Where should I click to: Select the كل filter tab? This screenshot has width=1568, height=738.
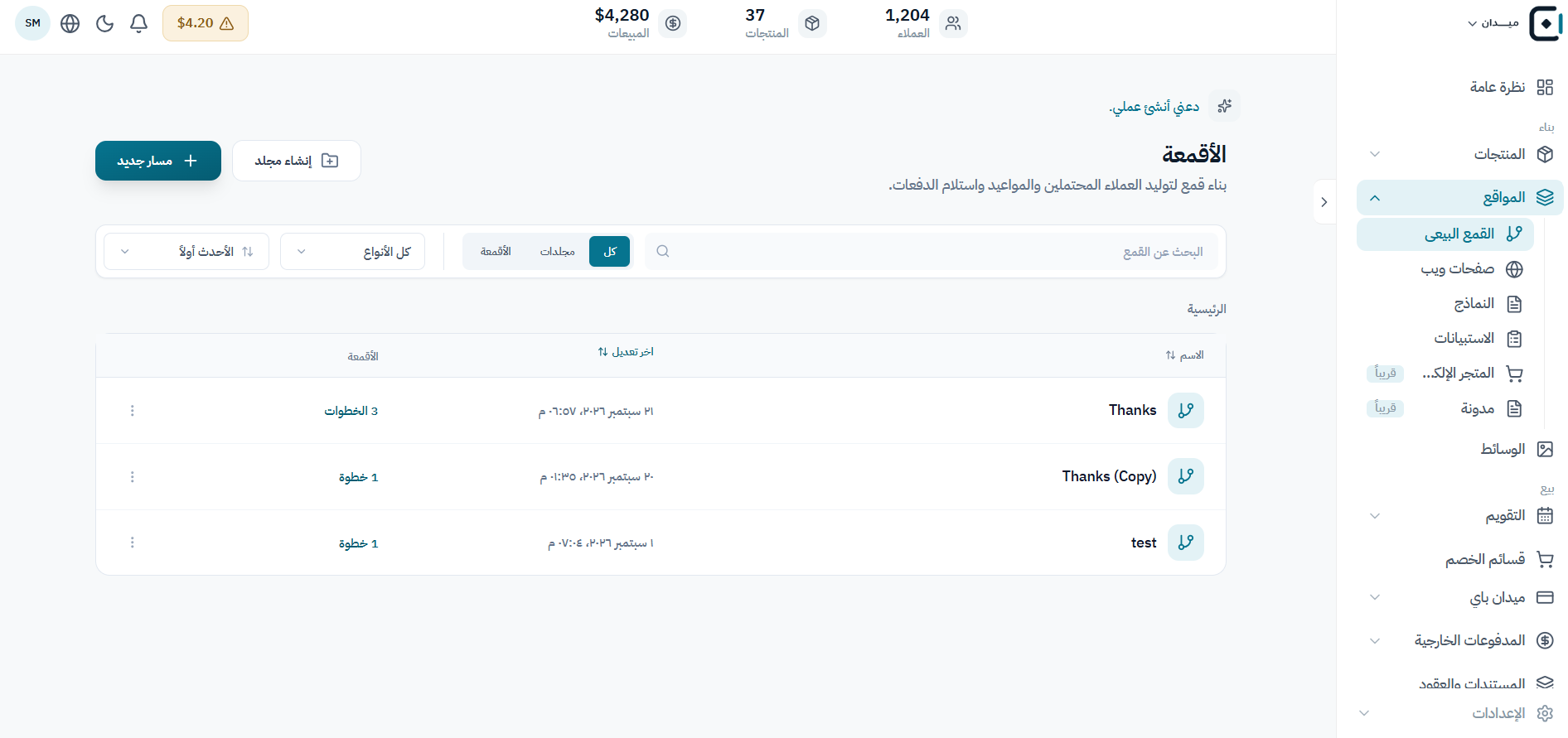click(x=610, y=252)
